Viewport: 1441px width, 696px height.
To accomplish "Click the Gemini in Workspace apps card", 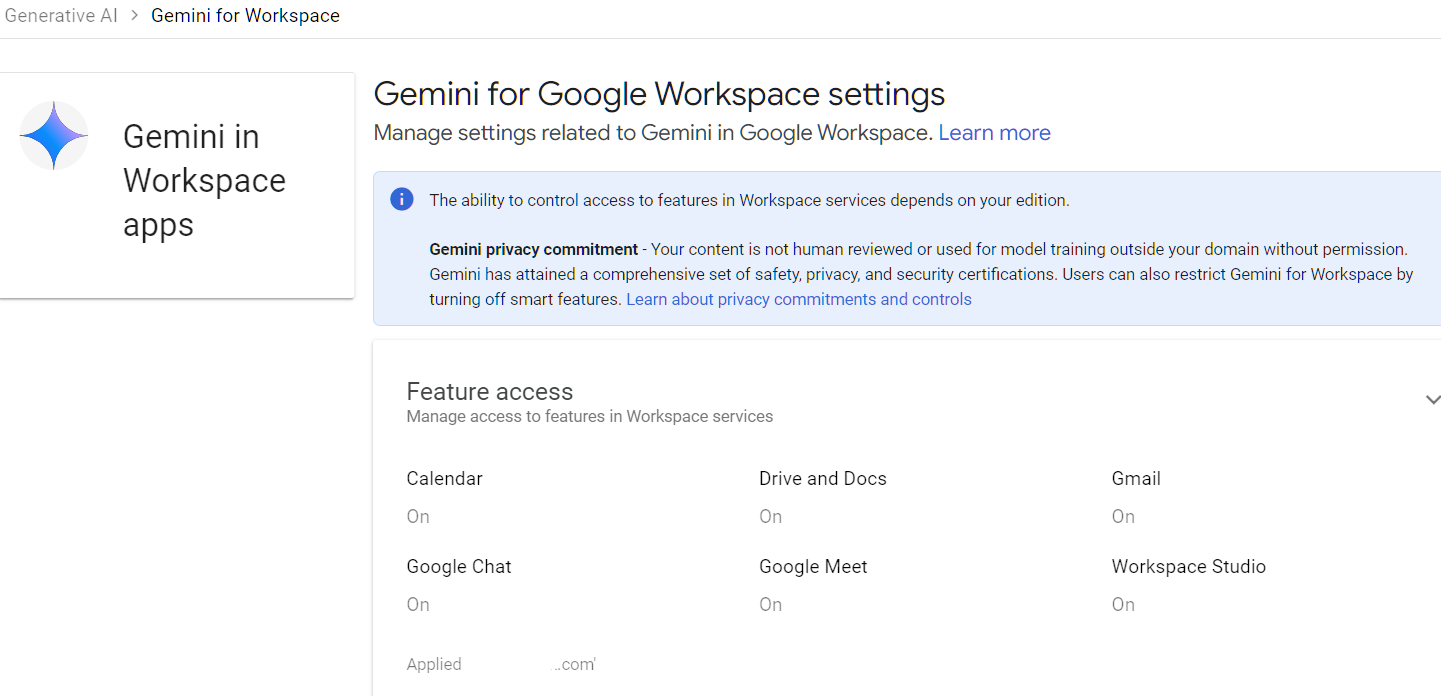I will point(177,185).
